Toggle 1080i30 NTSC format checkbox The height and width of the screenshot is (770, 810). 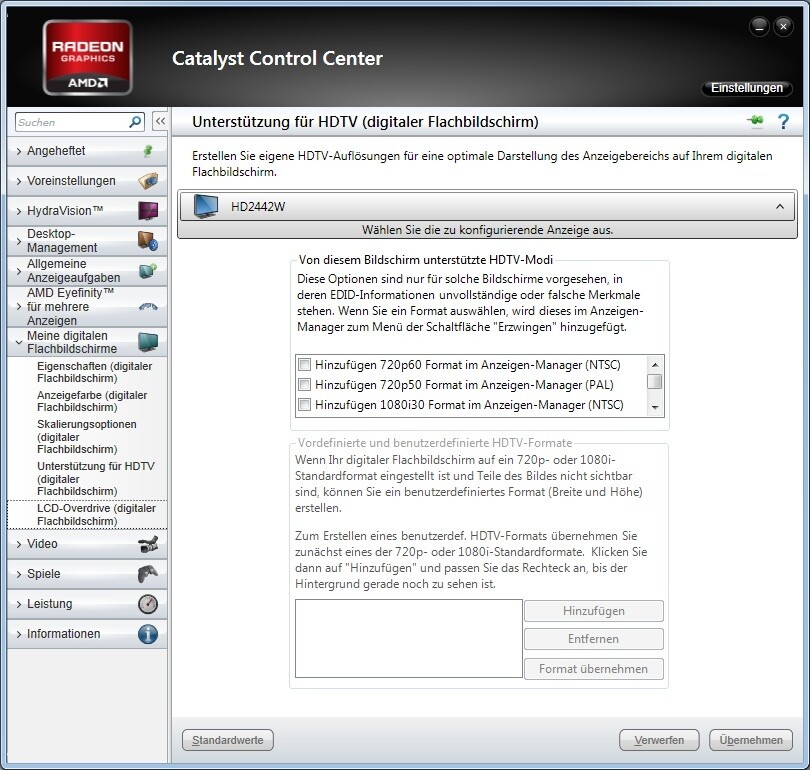pyautogui.click(x=305, y=405)
